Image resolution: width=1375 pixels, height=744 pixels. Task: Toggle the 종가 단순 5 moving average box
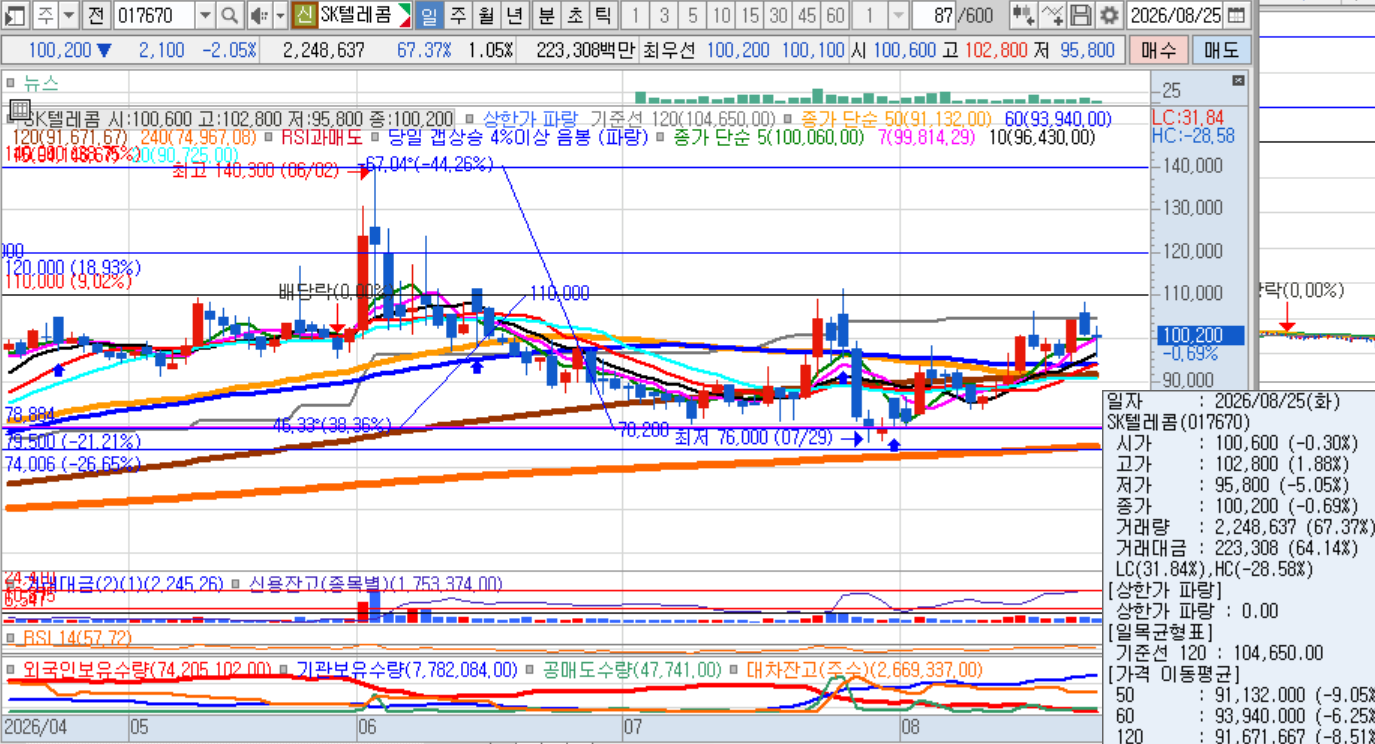(x=662, y=138)
